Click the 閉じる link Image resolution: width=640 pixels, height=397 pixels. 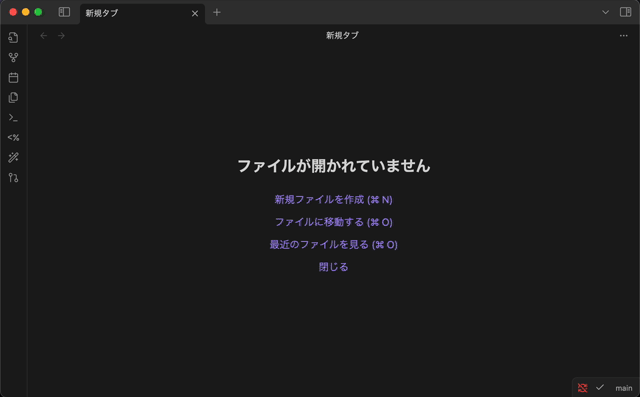[x=333, y=267]
